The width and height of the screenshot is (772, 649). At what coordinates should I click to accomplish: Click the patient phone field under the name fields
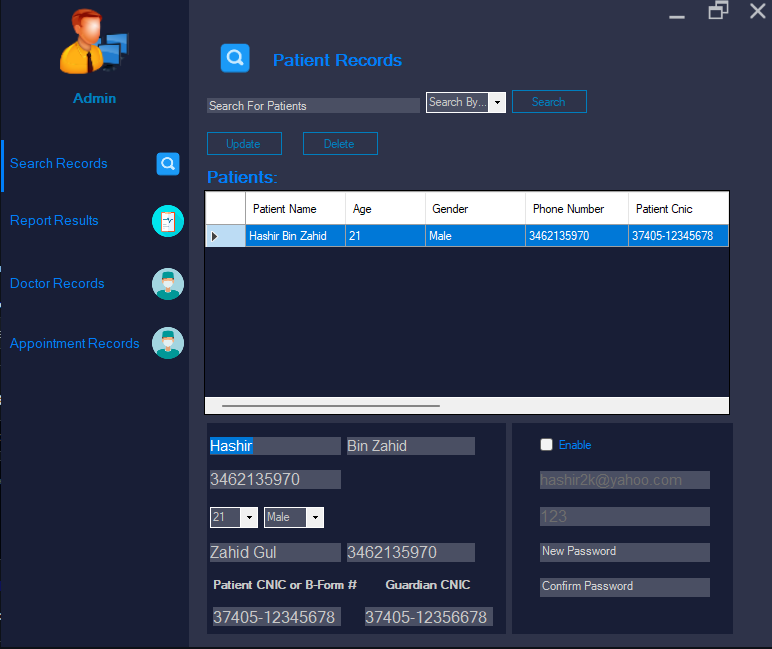(x=275, y=479)
